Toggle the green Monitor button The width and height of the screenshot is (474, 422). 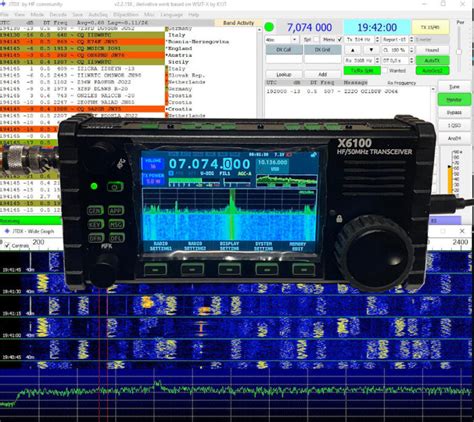pos(454,100)
